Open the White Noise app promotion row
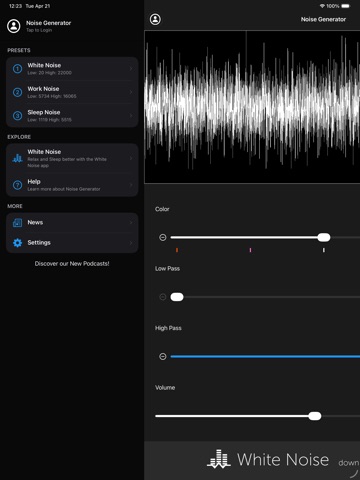This screenshot has height=480, width=360. click(x=72, y=158)
